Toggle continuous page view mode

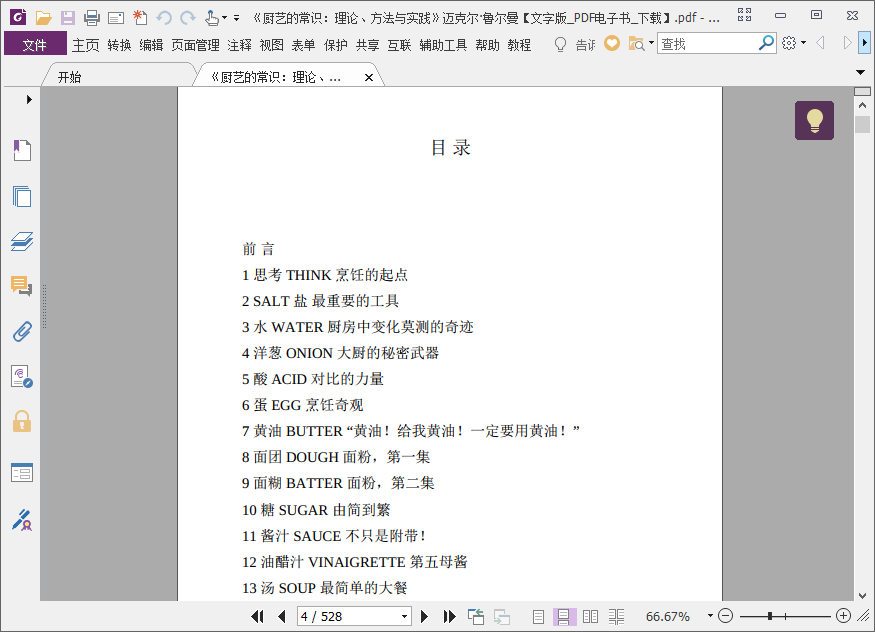(x=564, y=616)
